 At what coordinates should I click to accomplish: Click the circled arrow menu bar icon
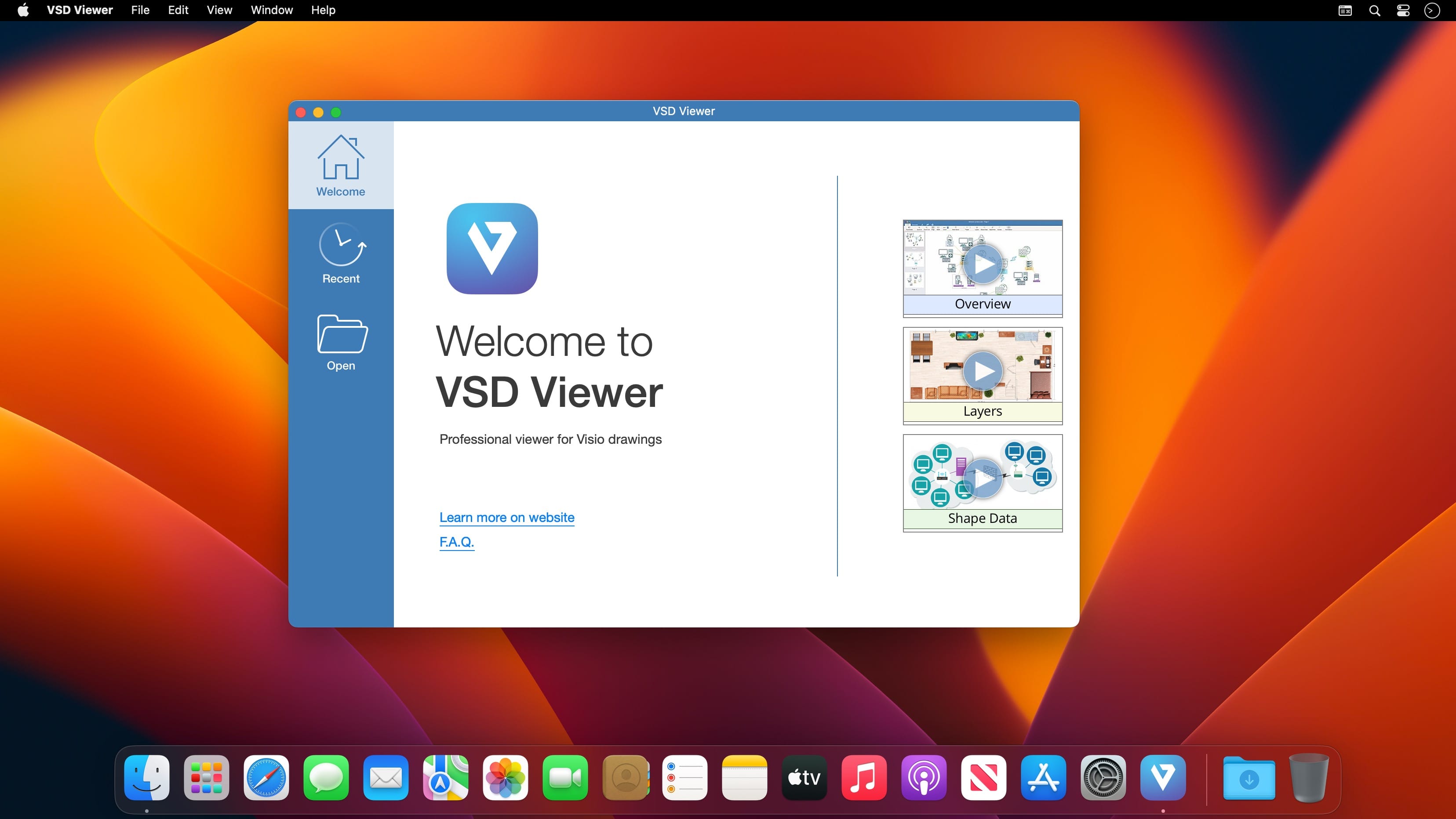coord(1432,11)
